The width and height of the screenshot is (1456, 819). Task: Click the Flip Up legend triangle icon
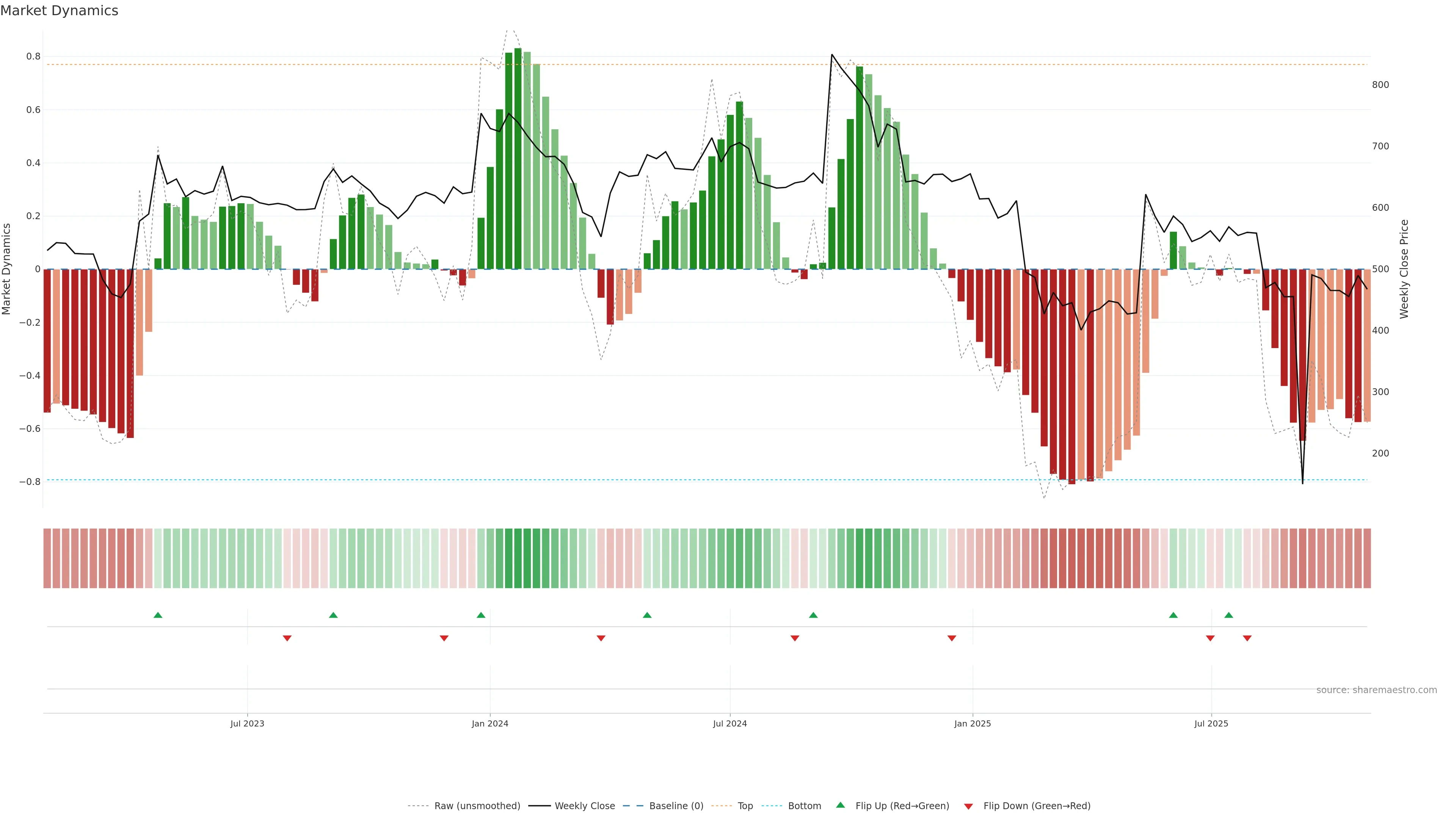841,805
